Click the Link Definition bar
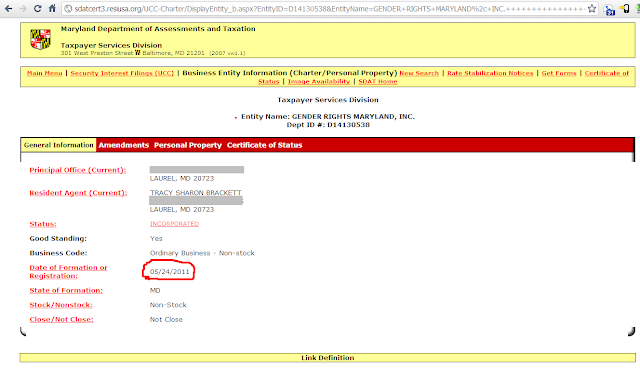The width and height of the screenshot is (640, 368). (x=328, y=358)
